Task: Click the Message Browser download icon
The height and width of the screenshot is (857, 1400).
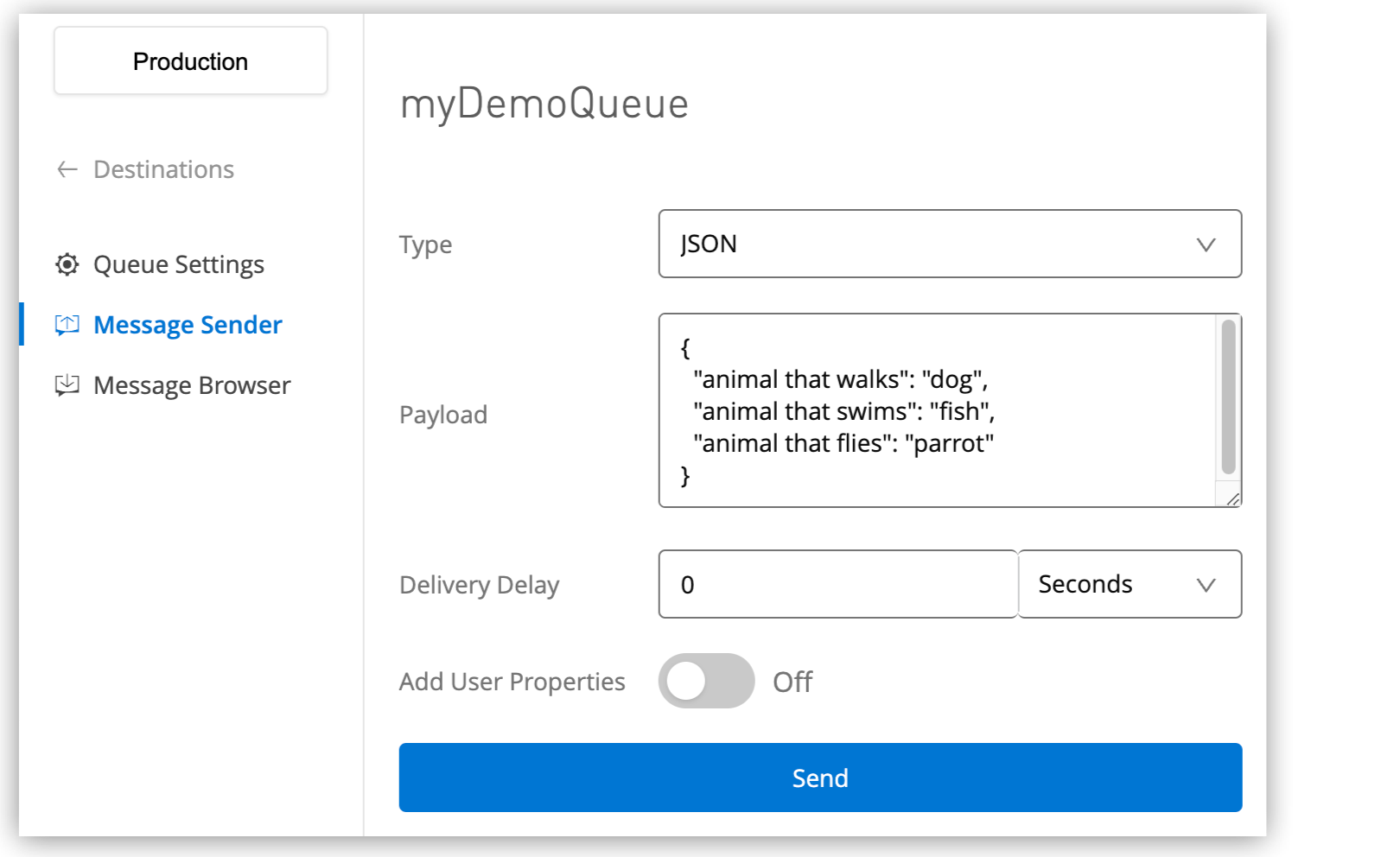Action: tap(67, 385)
